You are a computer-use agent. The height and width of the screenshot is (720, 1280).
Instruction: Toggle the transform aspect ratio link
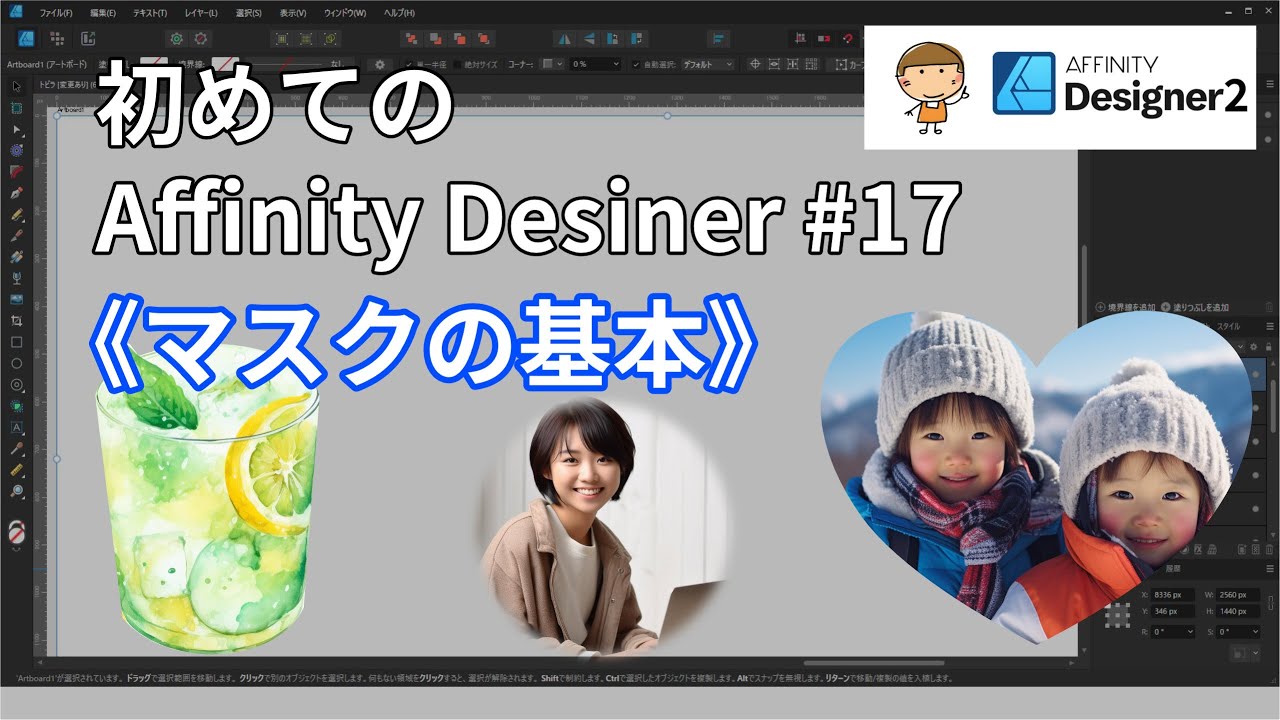coord(1270,603)
